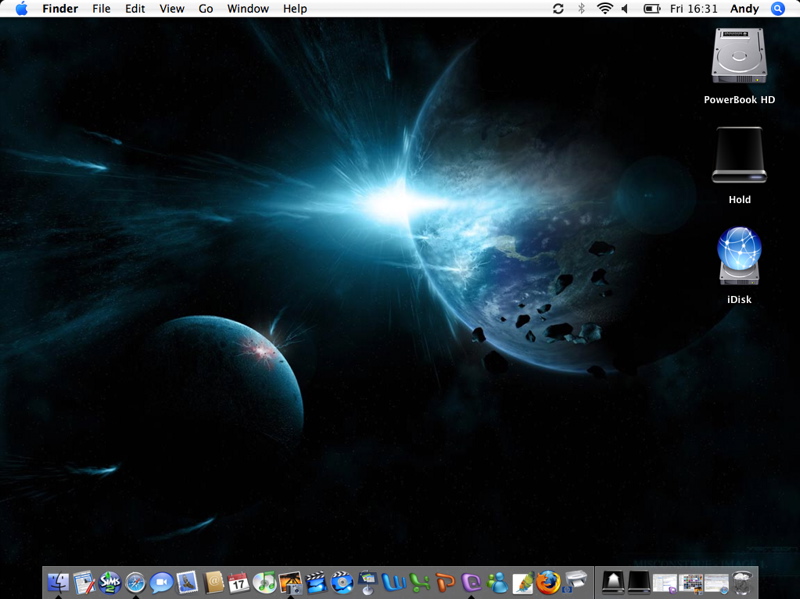Open iPhoto from the dock
Screen dimensions: 800x599
(290, 582)
